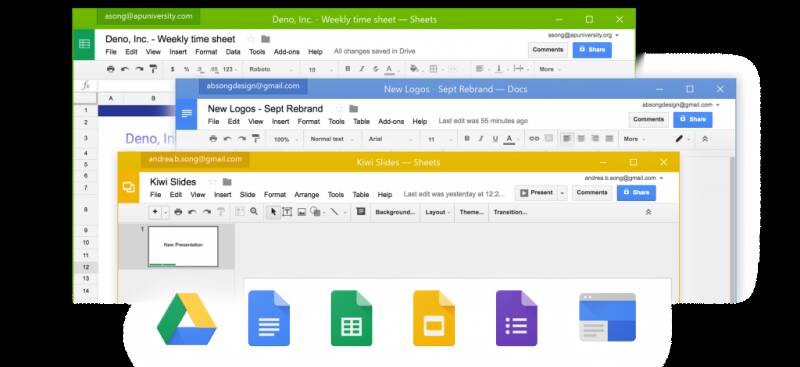The height and width of the screenshot is (367, 800).
Task: Click the Background... button in Slides
Action: (x=395, y=212)
